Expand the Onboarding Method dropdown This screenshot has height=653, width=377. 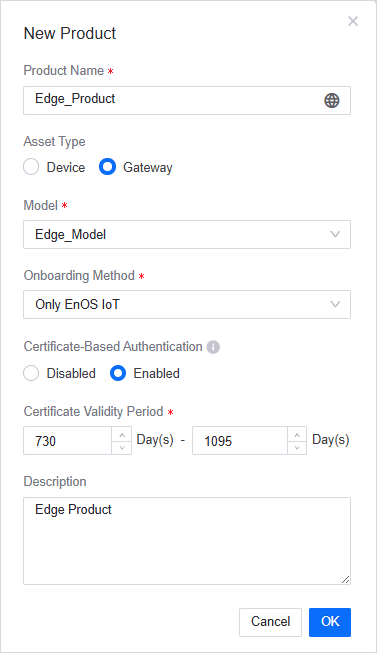click(187, 304)
